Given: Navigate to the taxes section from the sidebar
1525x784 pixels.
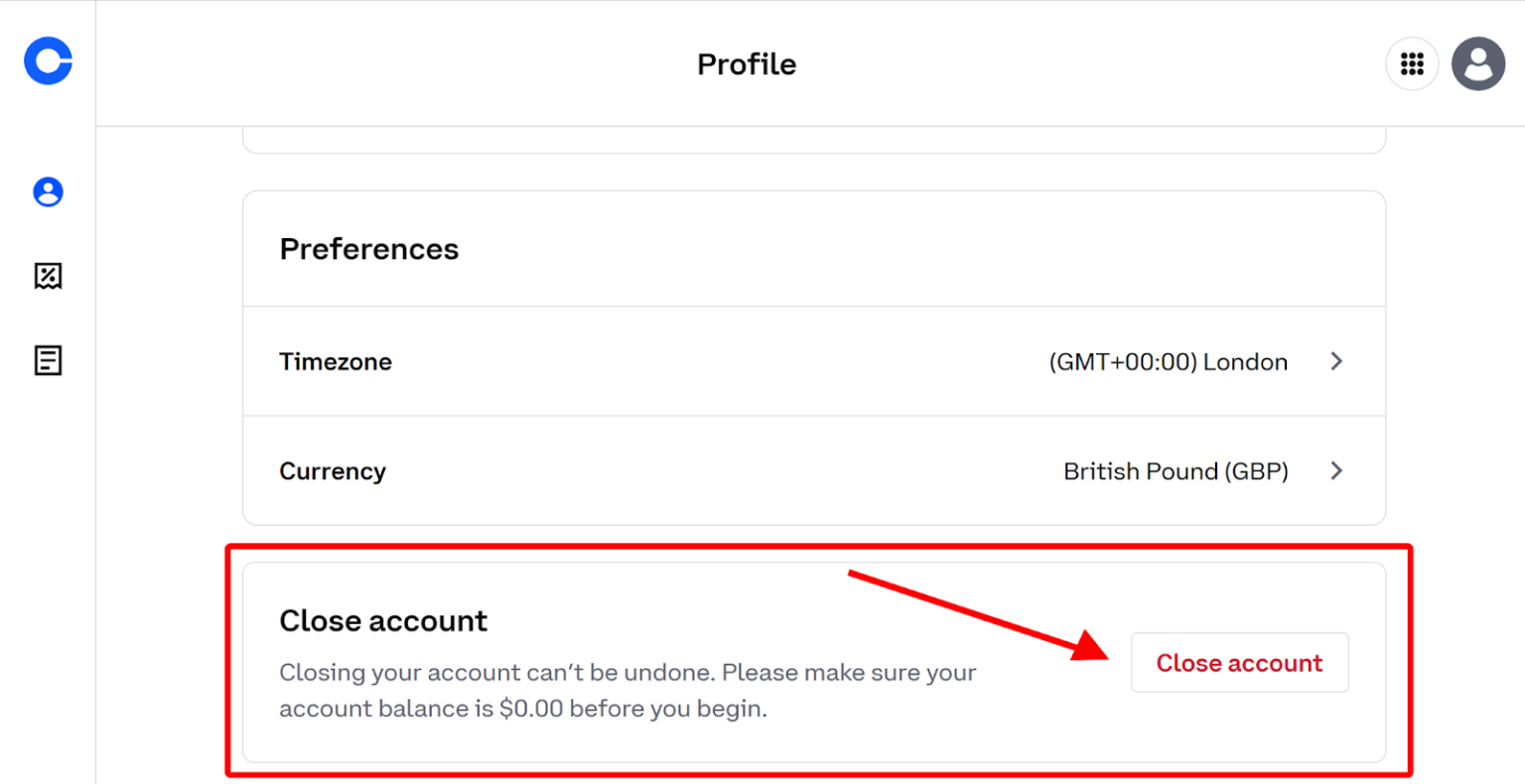Looking at the screenshot, I should click(x=47, y=276).
